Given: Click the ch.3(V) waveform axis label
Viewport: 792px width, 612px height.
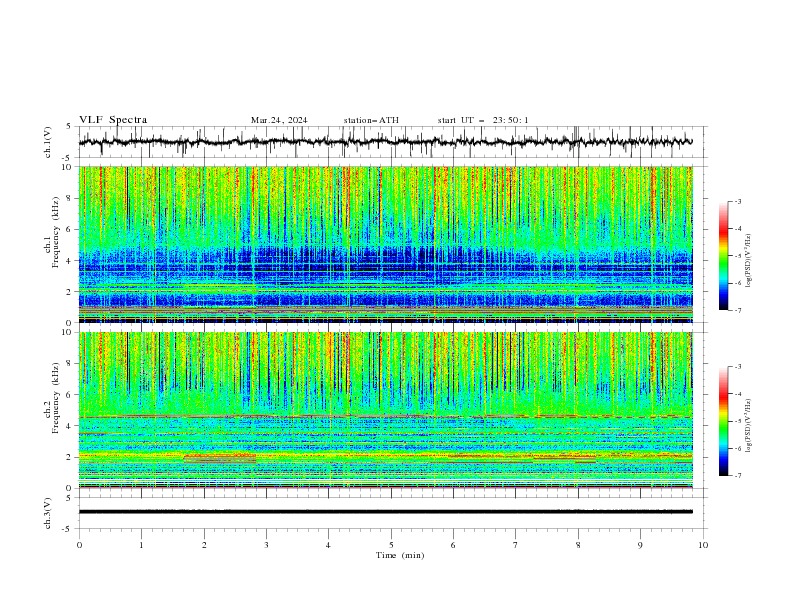Looking at the screenshot, I should coord(48,513).
